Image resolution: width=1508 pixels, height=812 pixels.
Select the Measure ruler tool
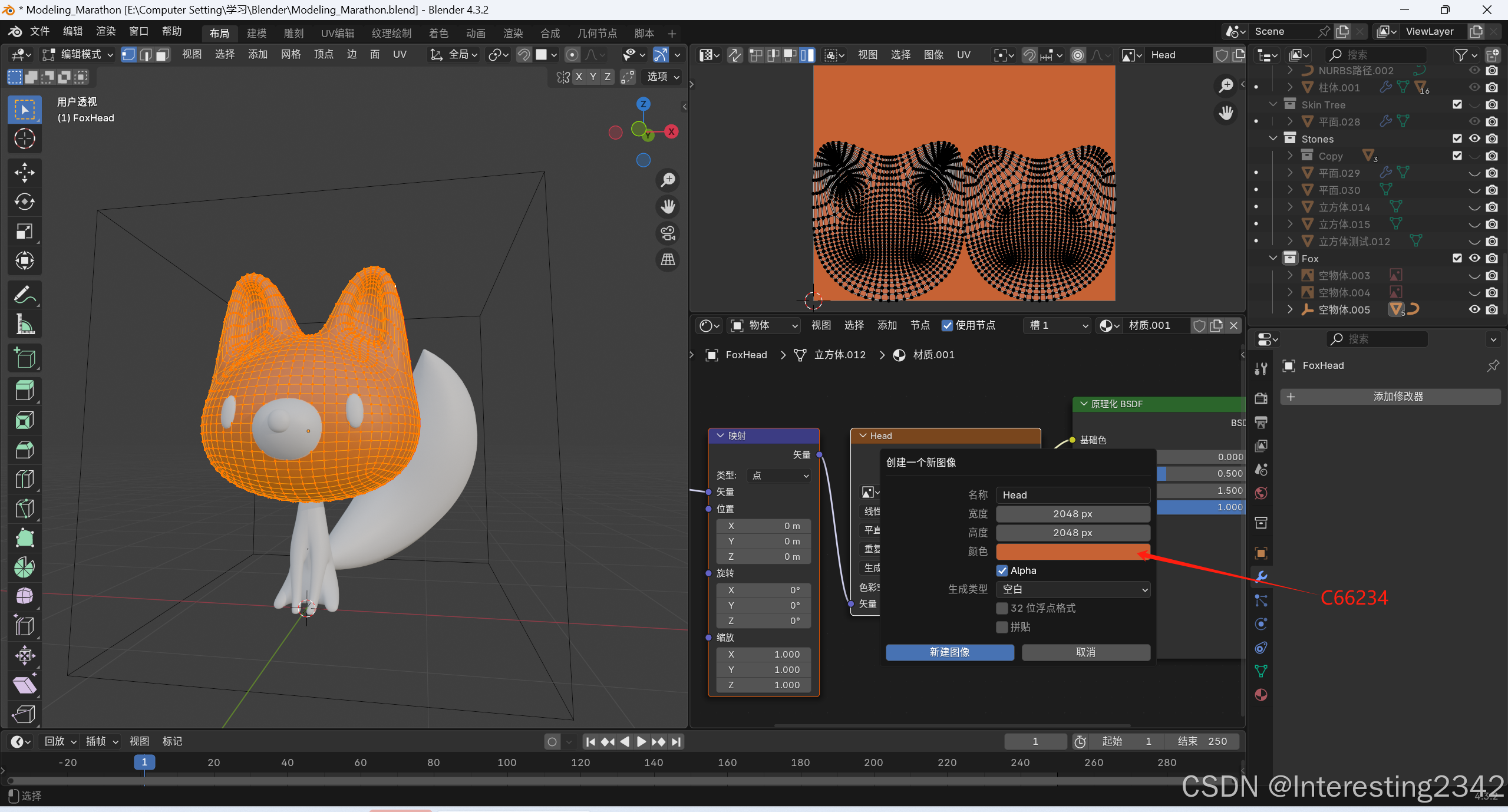click(x=24, y=324)
